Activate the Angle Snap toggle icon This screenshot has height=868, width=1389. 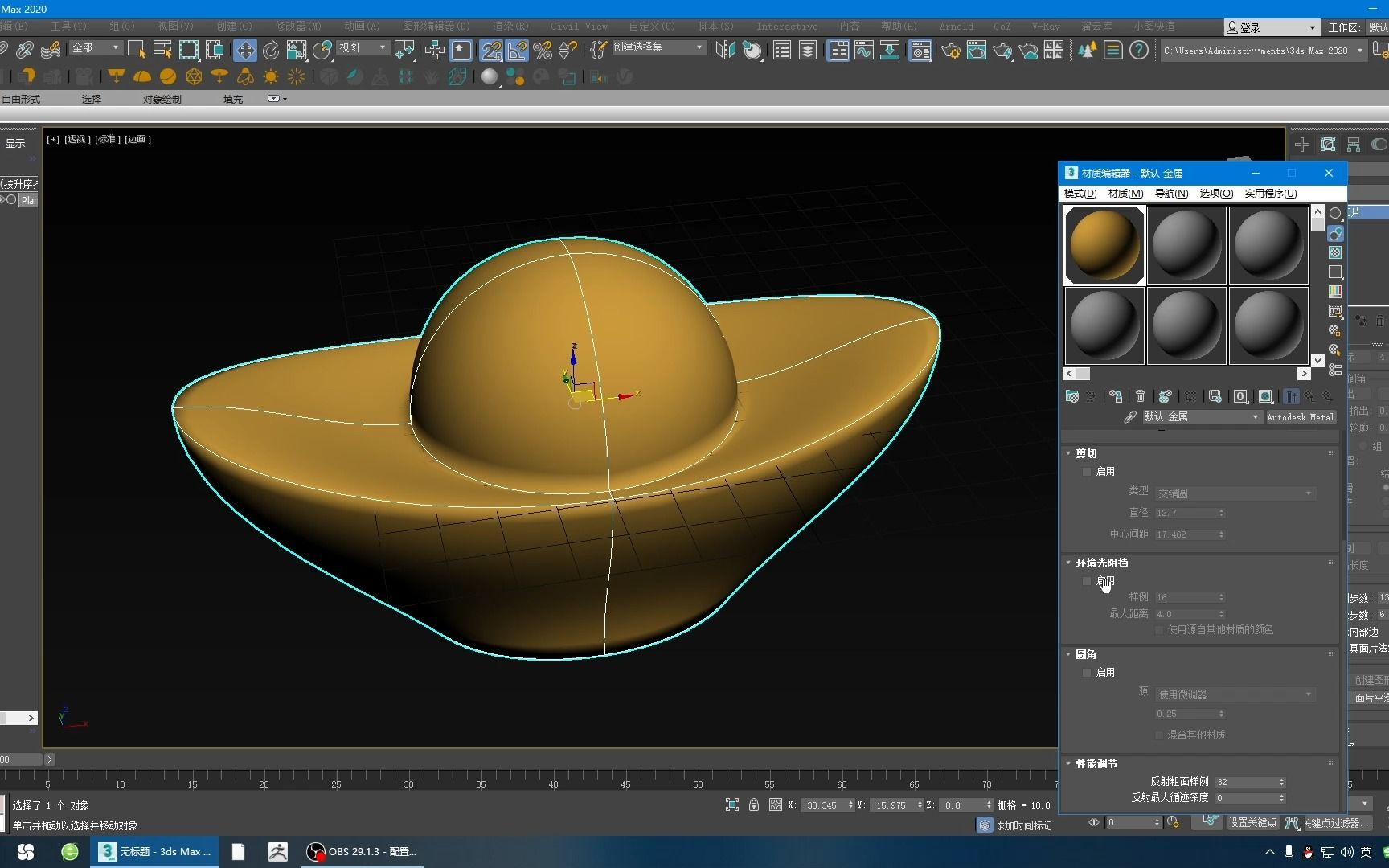pyautogui.click(x=516, y=50)
